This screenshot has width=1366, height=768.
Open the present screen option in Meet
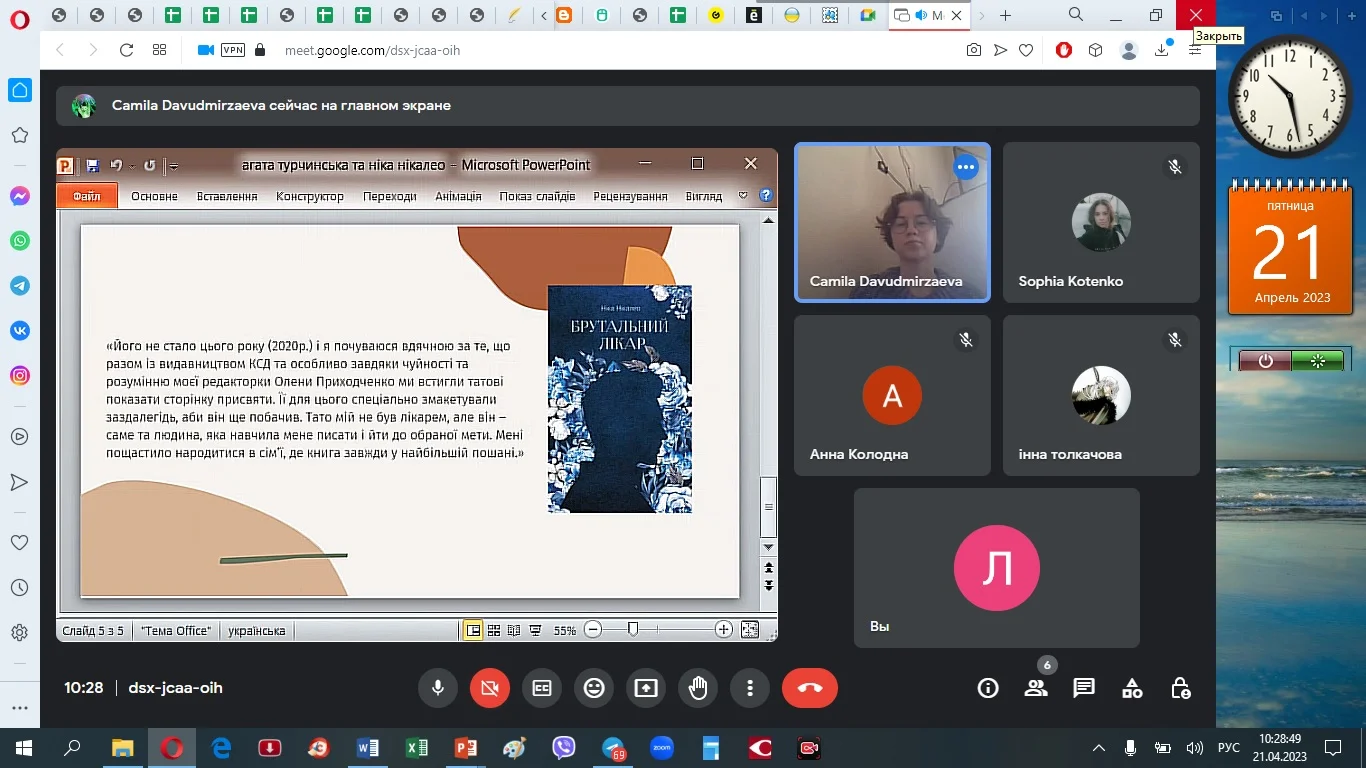646,688
